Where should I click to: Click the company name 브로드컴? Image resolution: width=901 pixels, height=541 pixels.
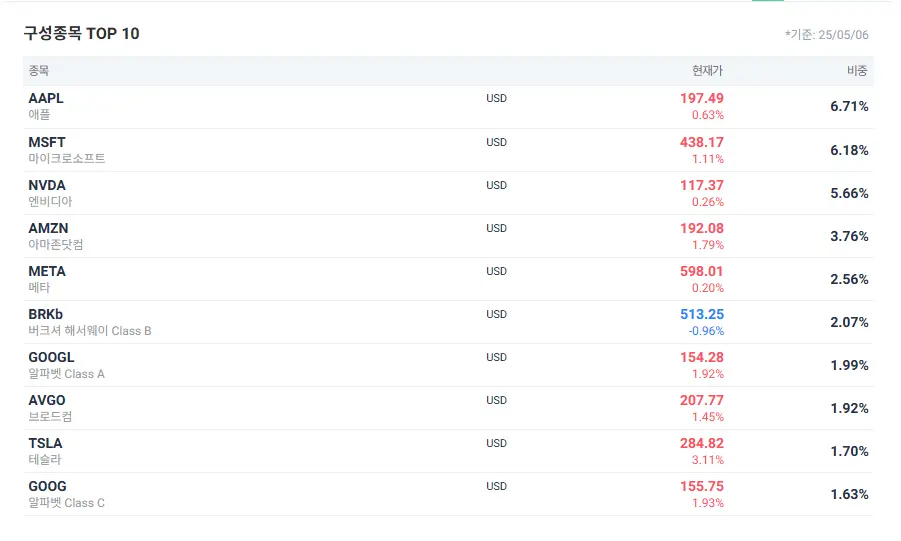pyautogui.click(x=50, y=416)
